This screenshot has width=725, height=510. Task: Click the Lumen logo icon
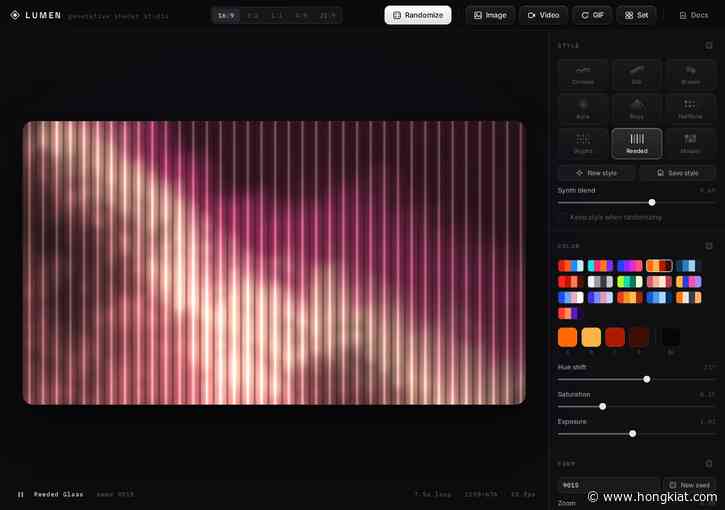pyautogui.click(x=15, y=15)
